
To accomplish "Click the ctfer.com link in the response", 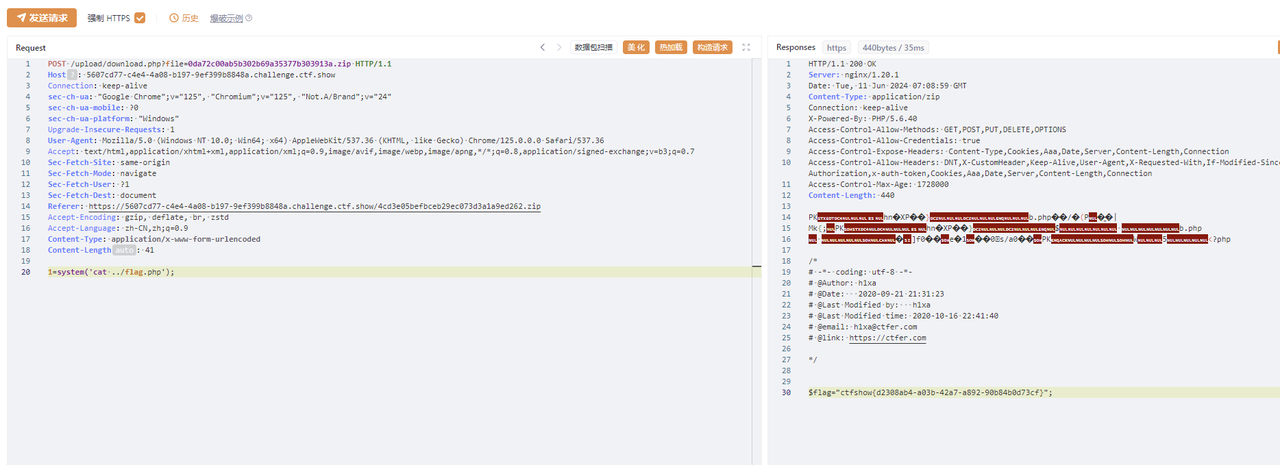I will click(x=887, y=338).
